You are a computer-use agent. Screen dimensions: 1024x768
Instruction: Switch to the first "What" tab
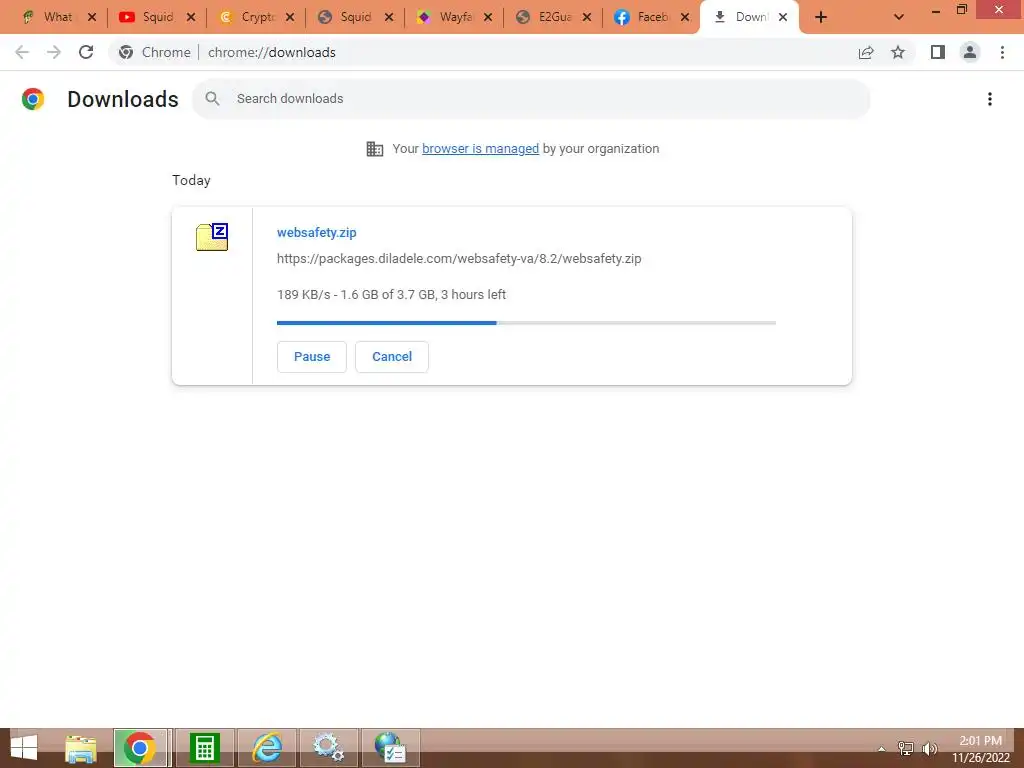point(57,17)
